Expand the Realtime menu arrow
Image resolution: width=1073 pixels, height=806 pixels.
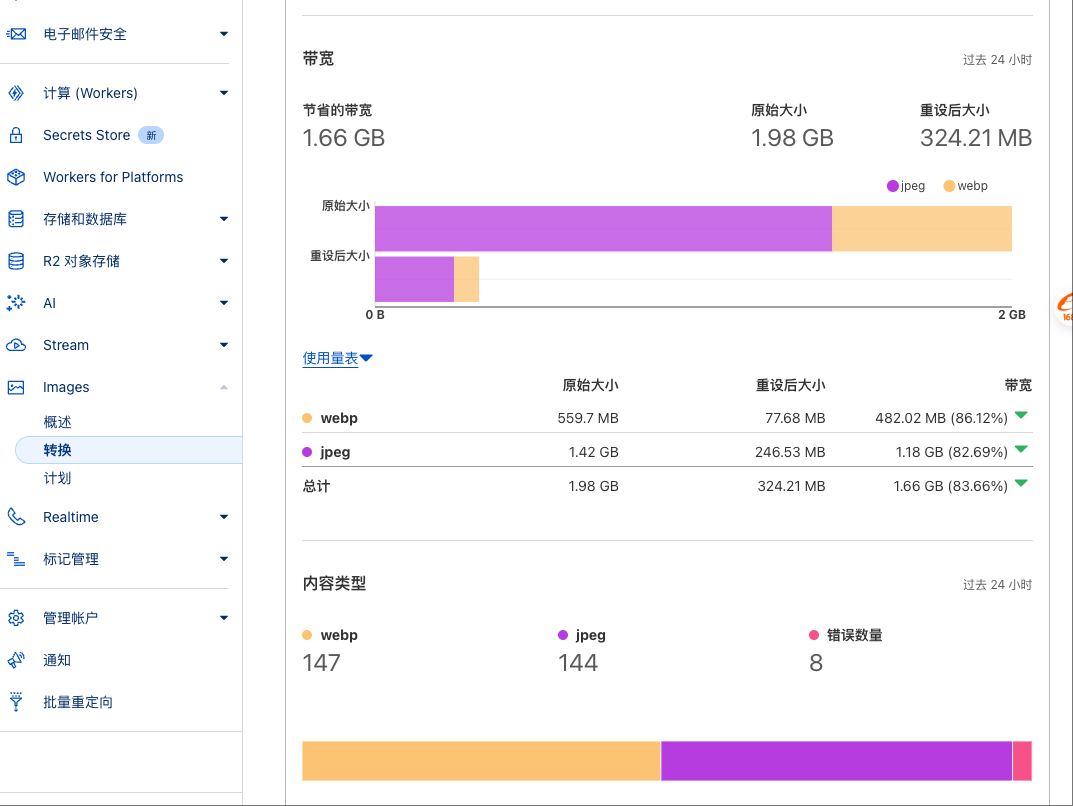pos(224,517)
